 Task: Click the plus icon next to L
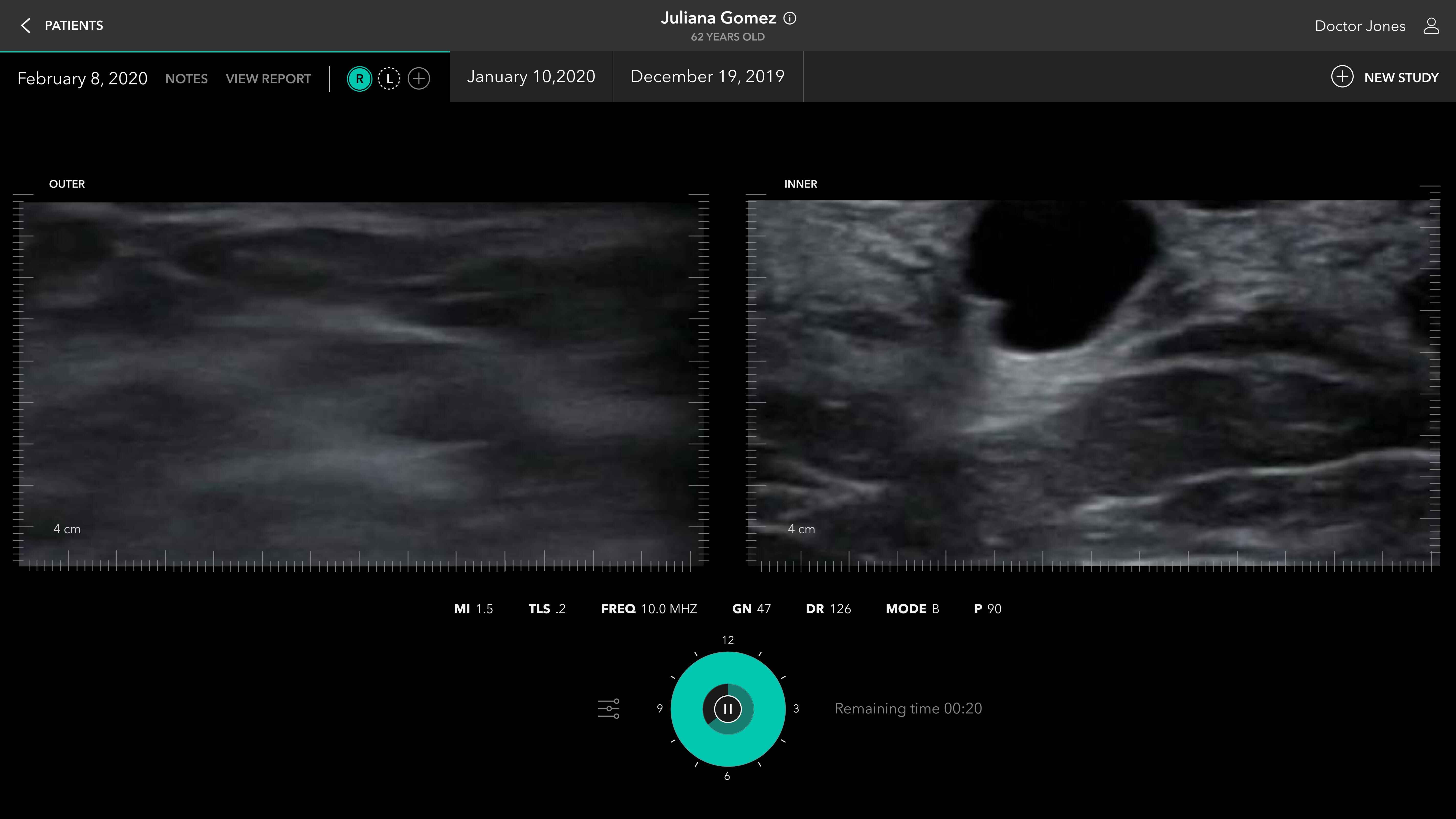click(x=419, y=79)
